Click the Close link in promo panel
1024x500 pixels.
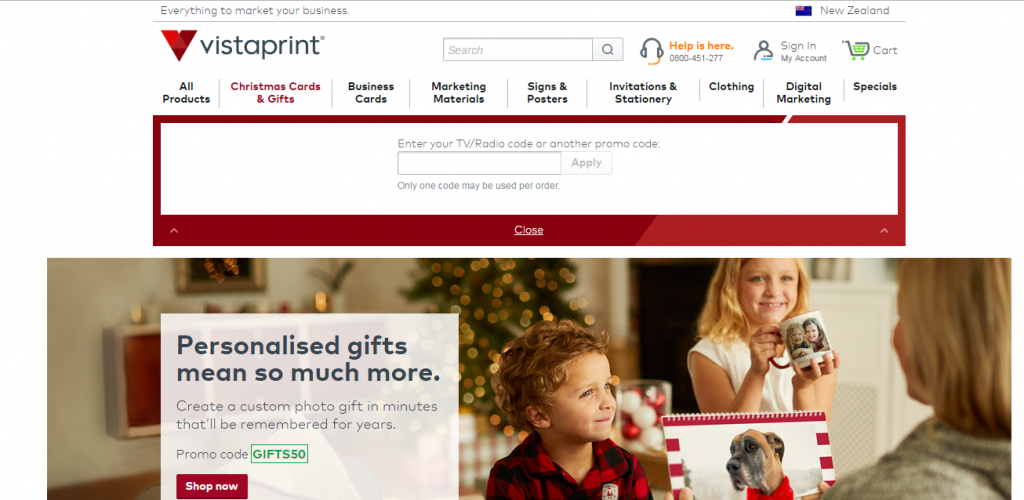click(x=528, y=230)
